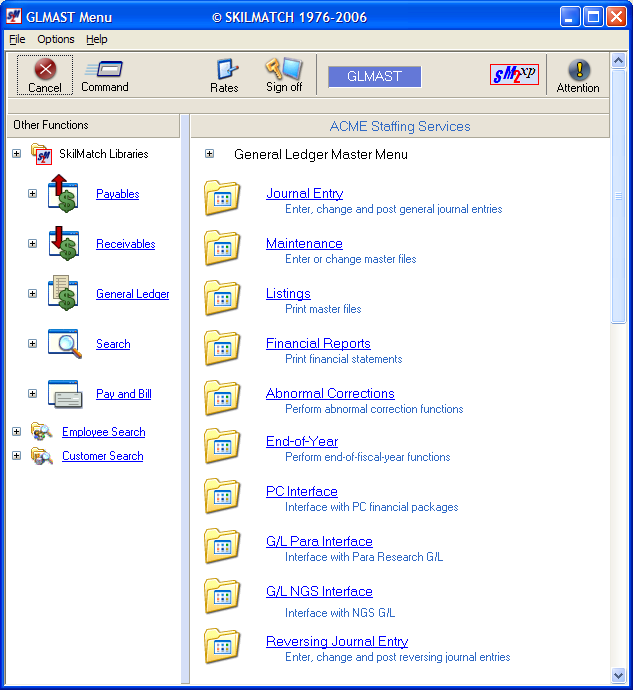Click the General Ledger sidebar icon

[63, 293]
